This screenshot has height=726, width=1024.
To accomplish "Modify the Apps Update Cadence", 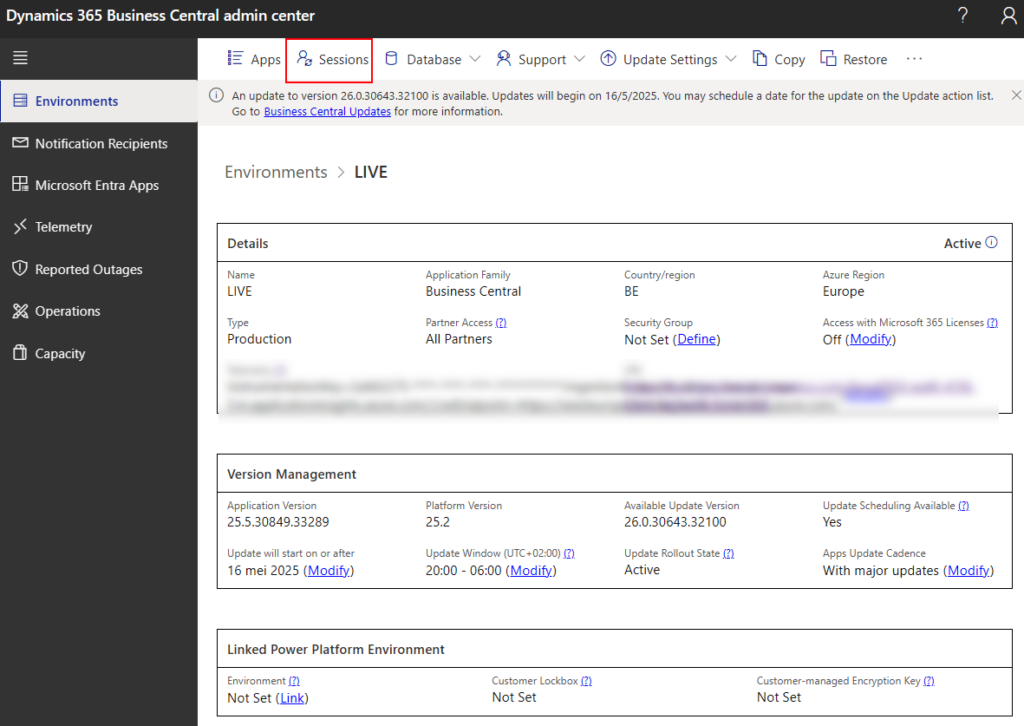I will pos(968,571).
